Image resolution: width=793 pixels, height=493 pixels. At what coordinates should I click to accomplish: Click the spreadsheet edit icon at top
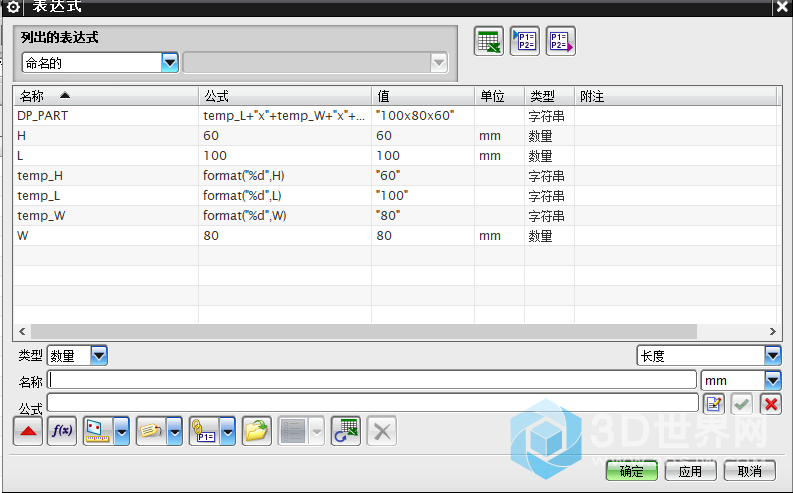(x=488, y=41)
